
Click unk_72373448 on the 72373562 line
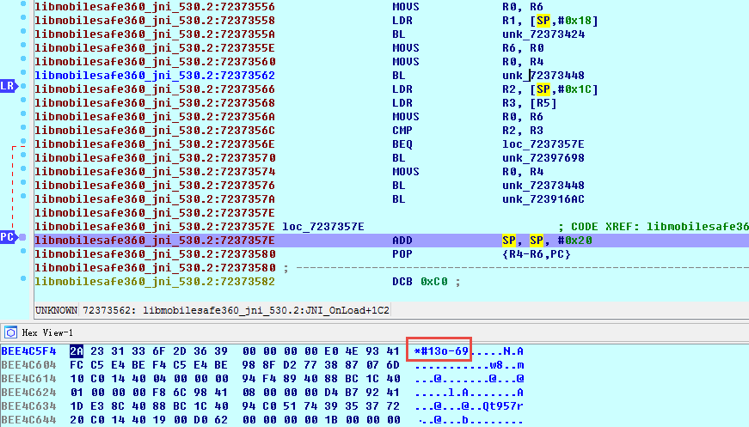point(543,75)
